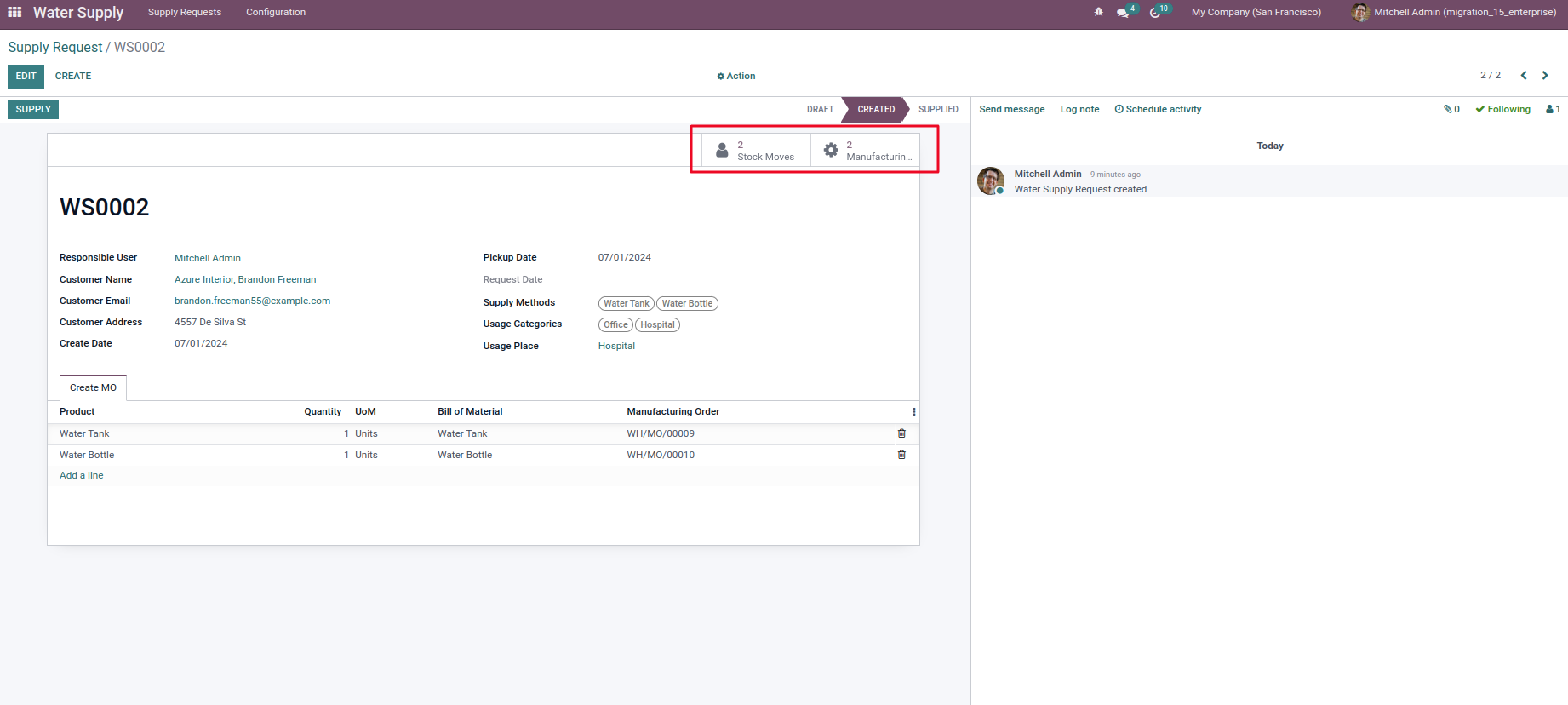Go to next record arrow

1545,75
